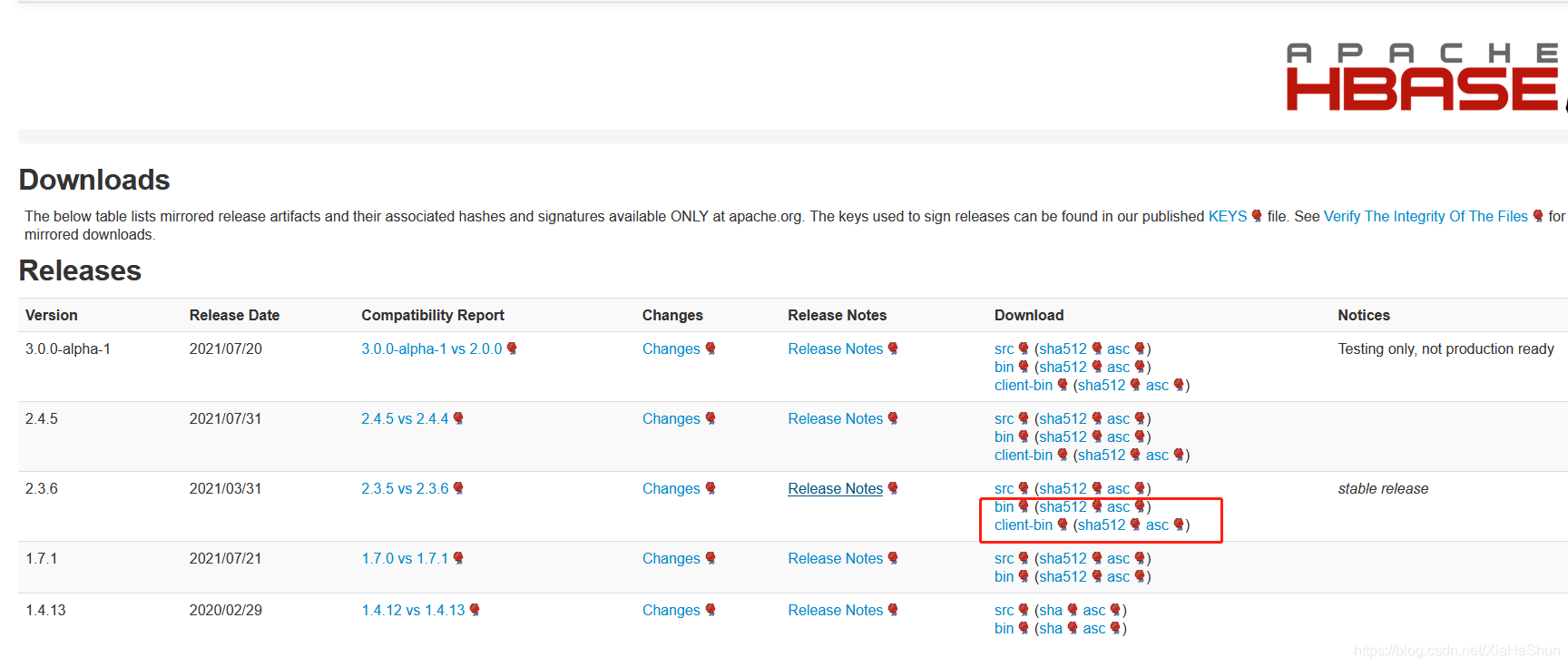This screenshot has height=667, width=1568.
Task: Open 2.3.5 vs 2.3.6 compatibility report
Action: (405, 488)
